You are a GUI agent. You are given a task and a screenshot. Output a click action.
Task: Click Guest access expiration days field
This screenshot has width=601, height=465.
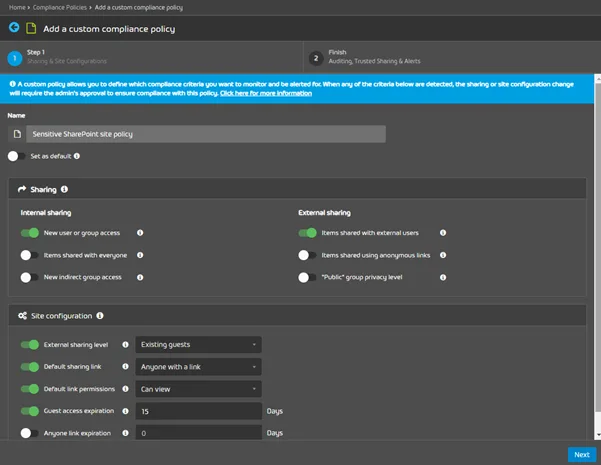click(199, 411)
